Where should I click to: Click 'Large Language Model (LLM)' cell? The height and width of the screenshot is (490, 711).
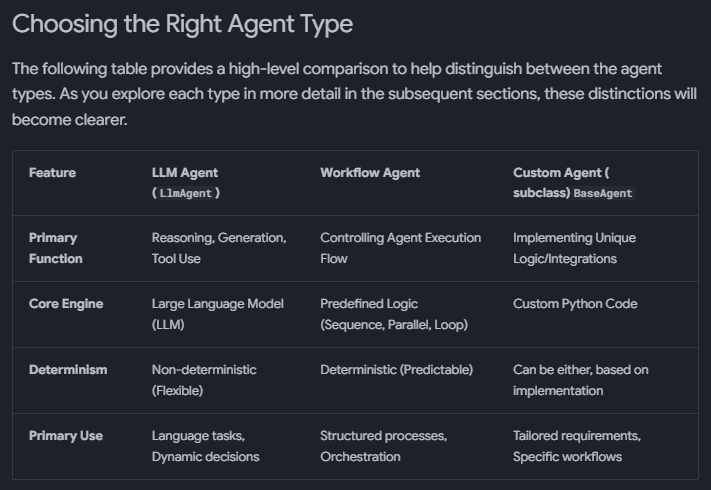[217, 314]
